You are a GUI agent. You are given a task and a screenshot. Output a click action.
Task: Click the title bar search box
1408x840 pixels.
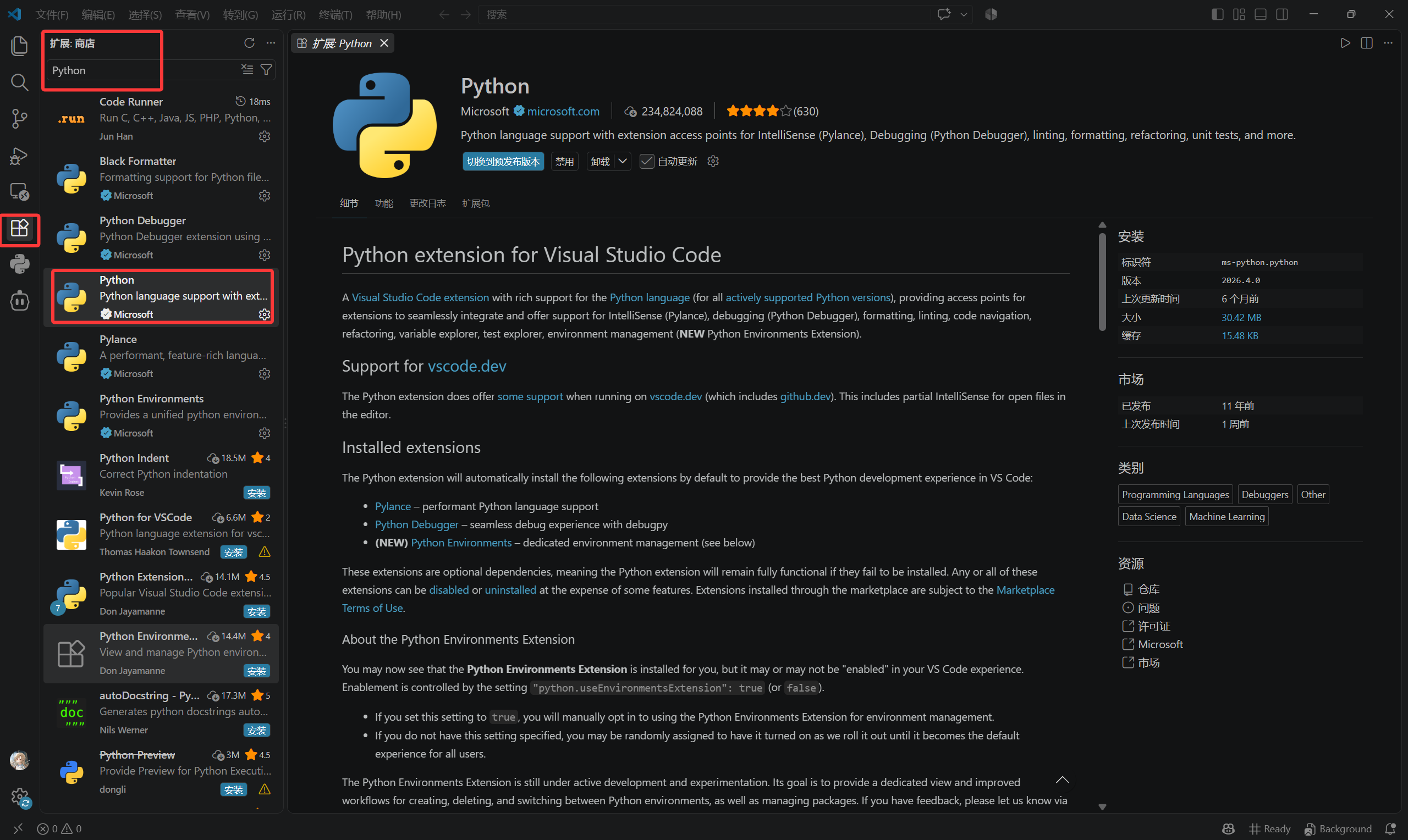point(706,15)
